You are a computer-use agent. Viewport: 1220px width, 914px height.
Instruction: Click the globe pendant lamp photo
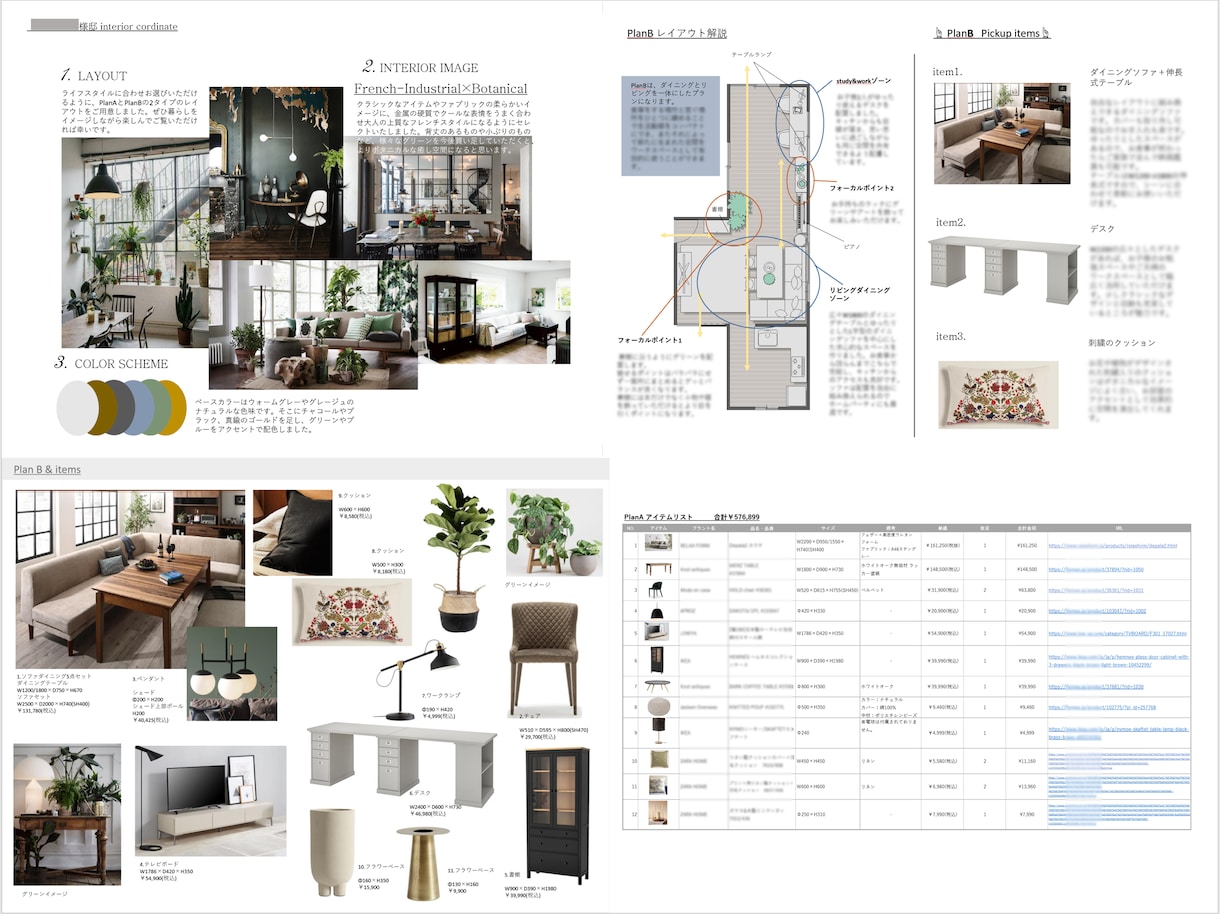(x=232, y=673)
